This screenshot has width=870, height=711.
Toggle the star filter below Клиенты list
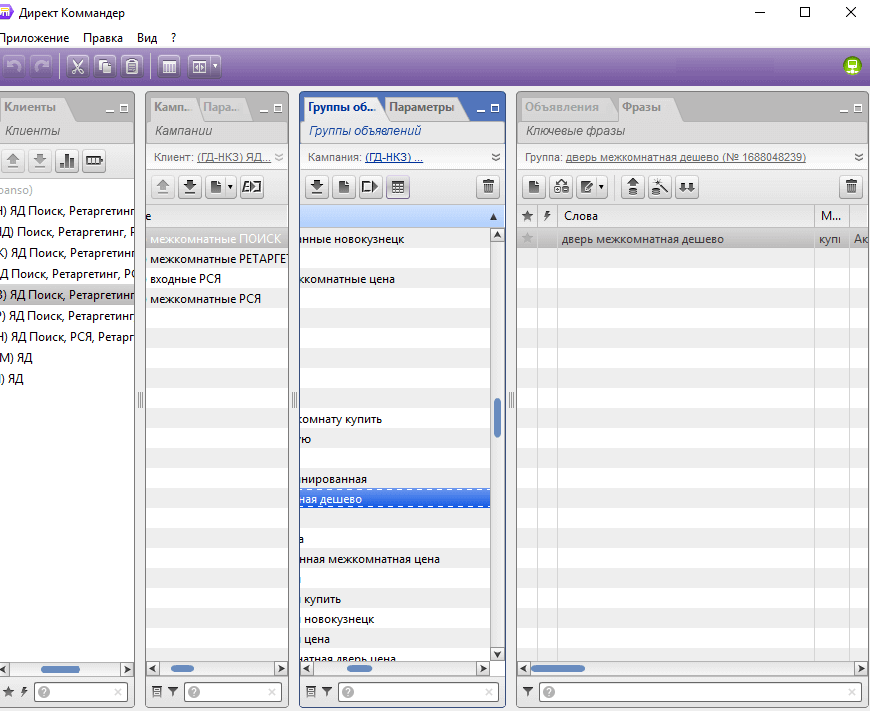(x=9, y=691)
